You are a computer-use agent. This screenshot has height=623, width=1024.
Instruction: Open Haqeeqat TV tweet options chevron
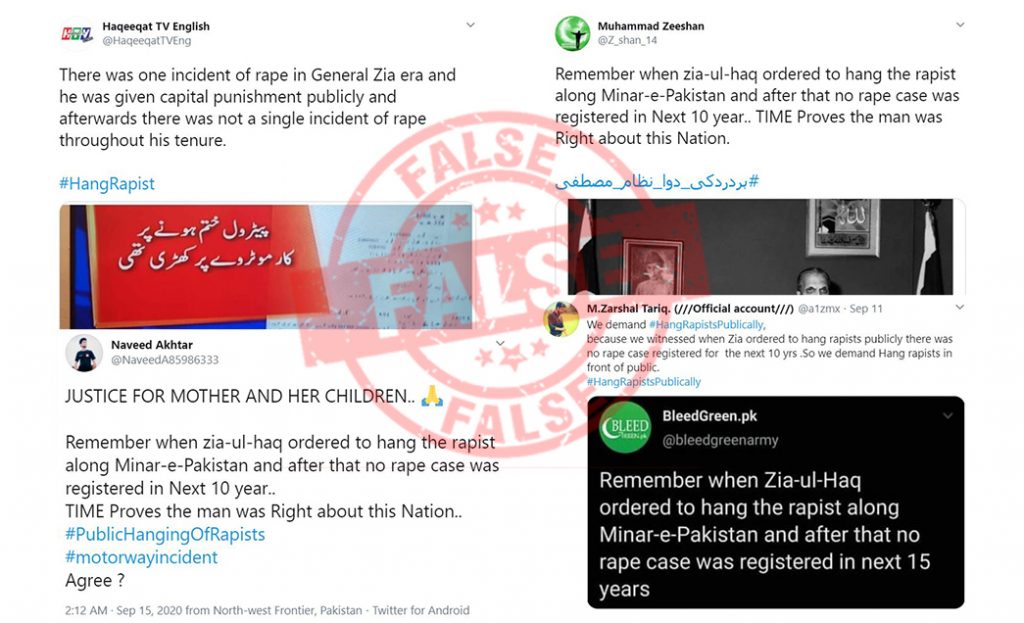(470, 25)
